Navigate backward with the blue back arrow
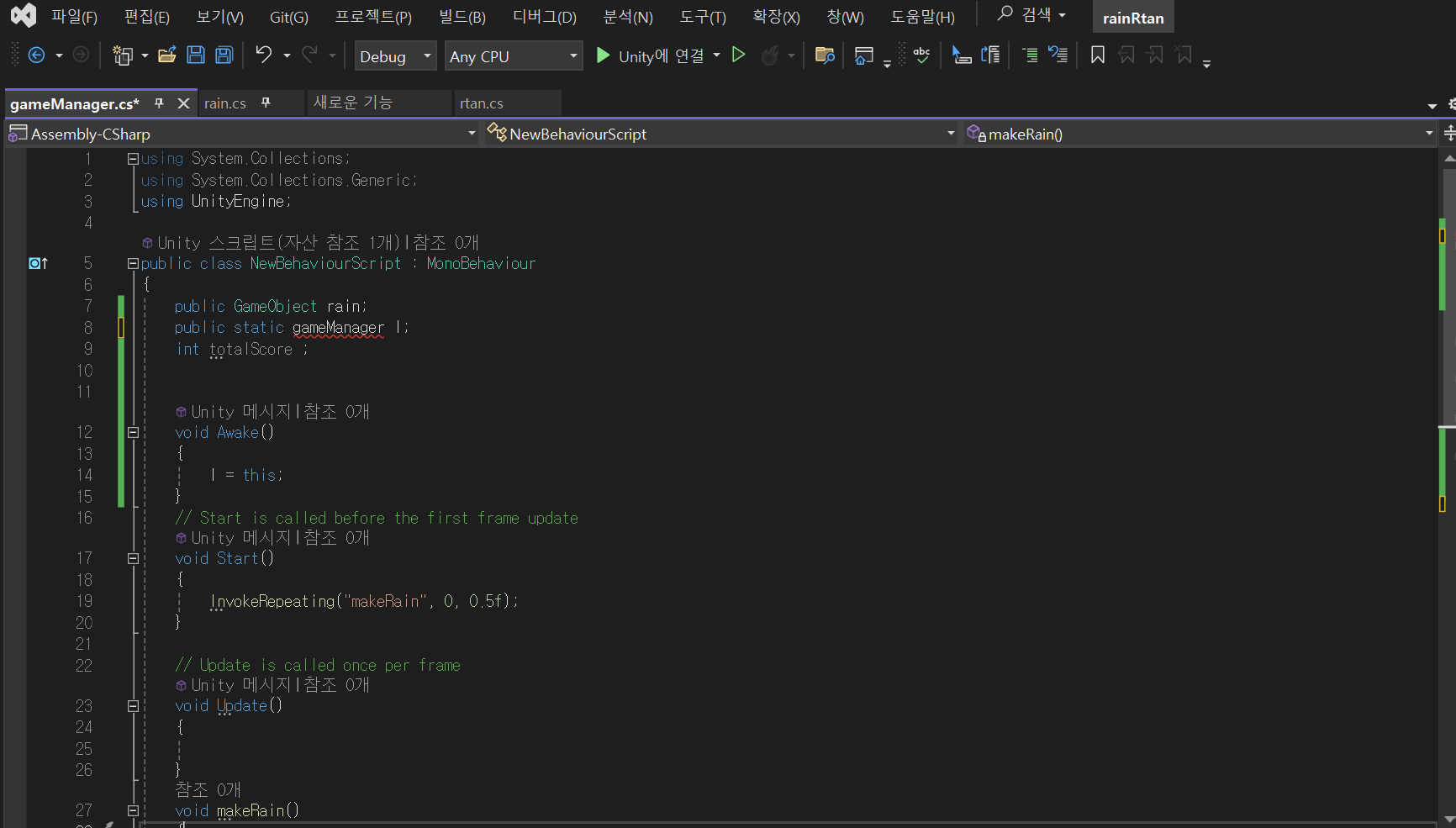 tap(36, 55)
